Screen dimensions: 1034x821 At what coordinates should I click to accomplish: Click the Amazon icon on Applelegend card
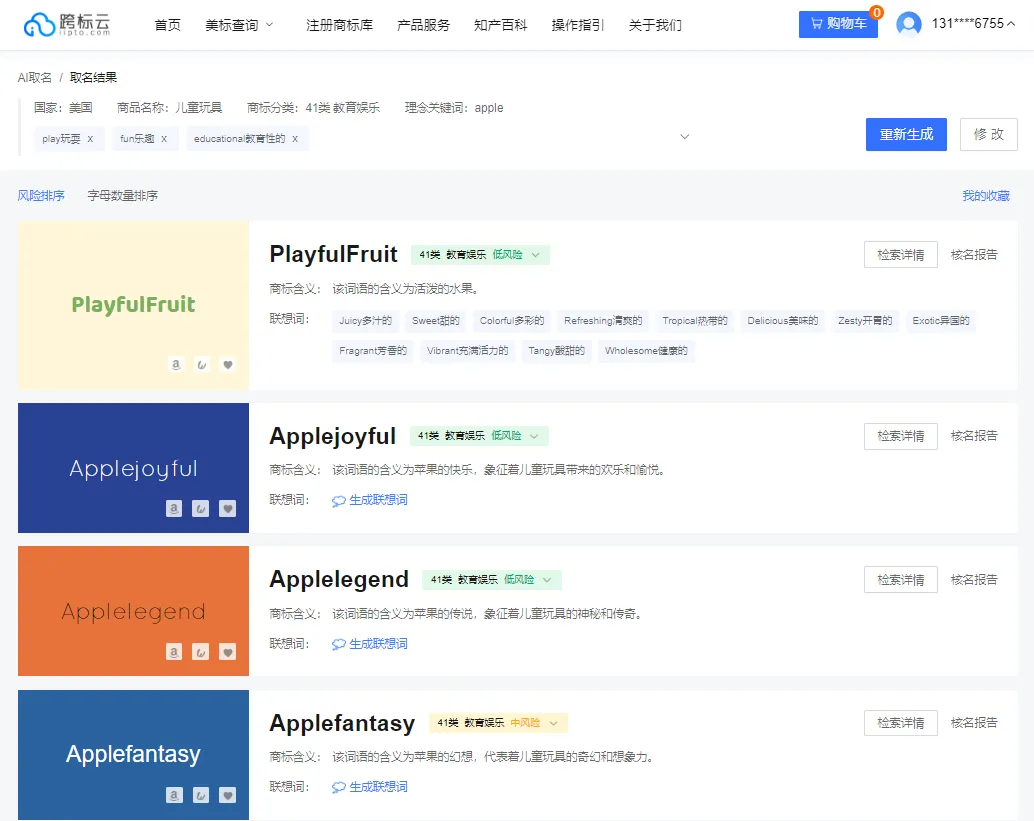174,652
